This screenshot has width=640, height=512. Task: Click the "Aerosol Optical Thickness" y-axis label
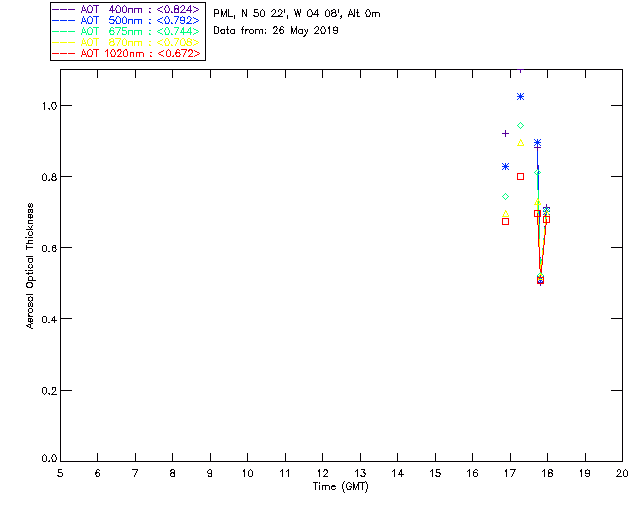(x=30, y=266)
